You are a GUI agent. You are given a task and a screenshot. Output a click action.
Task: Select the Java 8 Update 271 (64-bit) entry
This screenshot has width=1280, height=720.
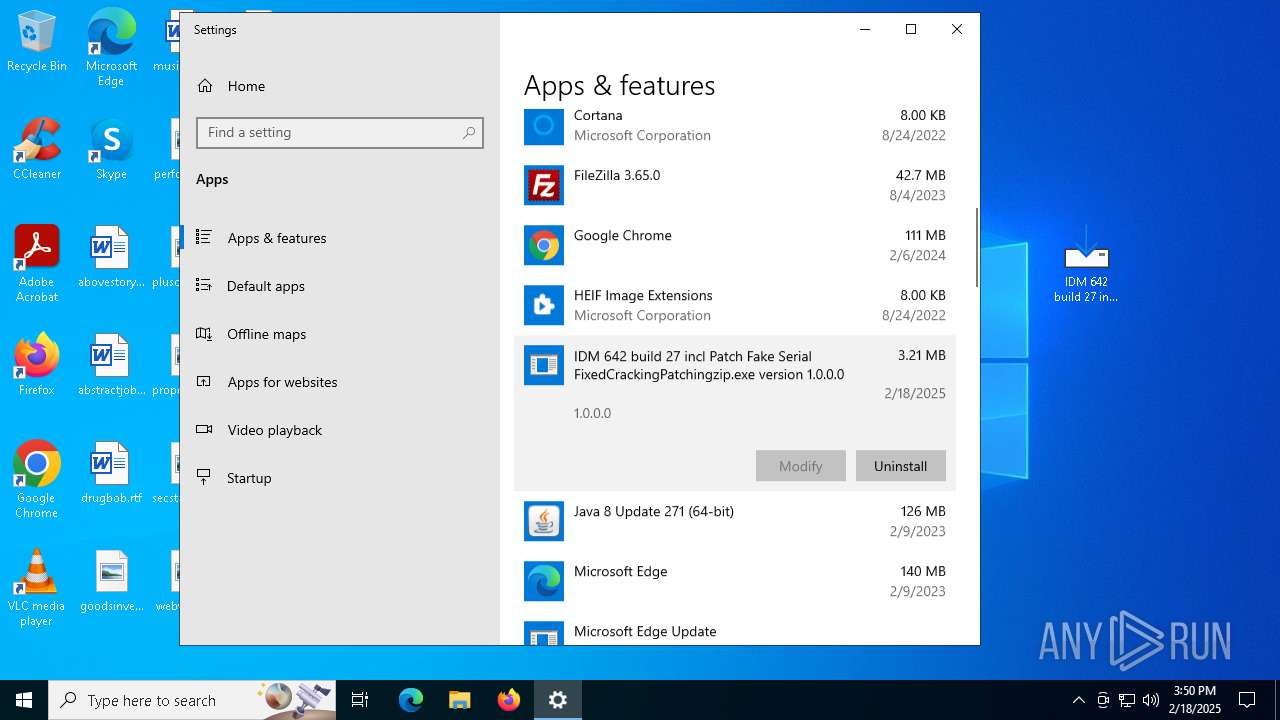735,521
